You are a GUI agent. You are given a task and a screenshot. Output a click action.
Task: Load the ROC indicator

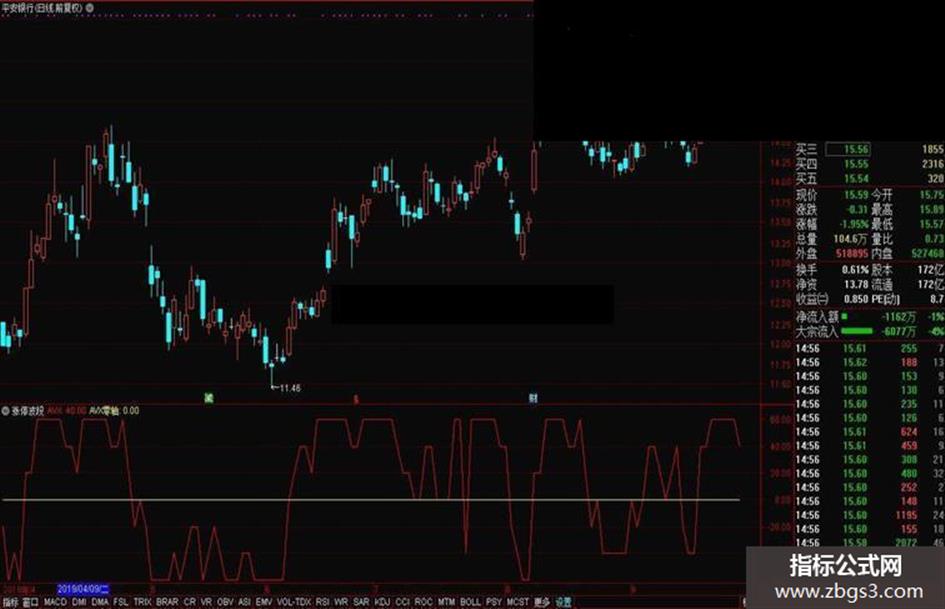click(x=424, y=602)
